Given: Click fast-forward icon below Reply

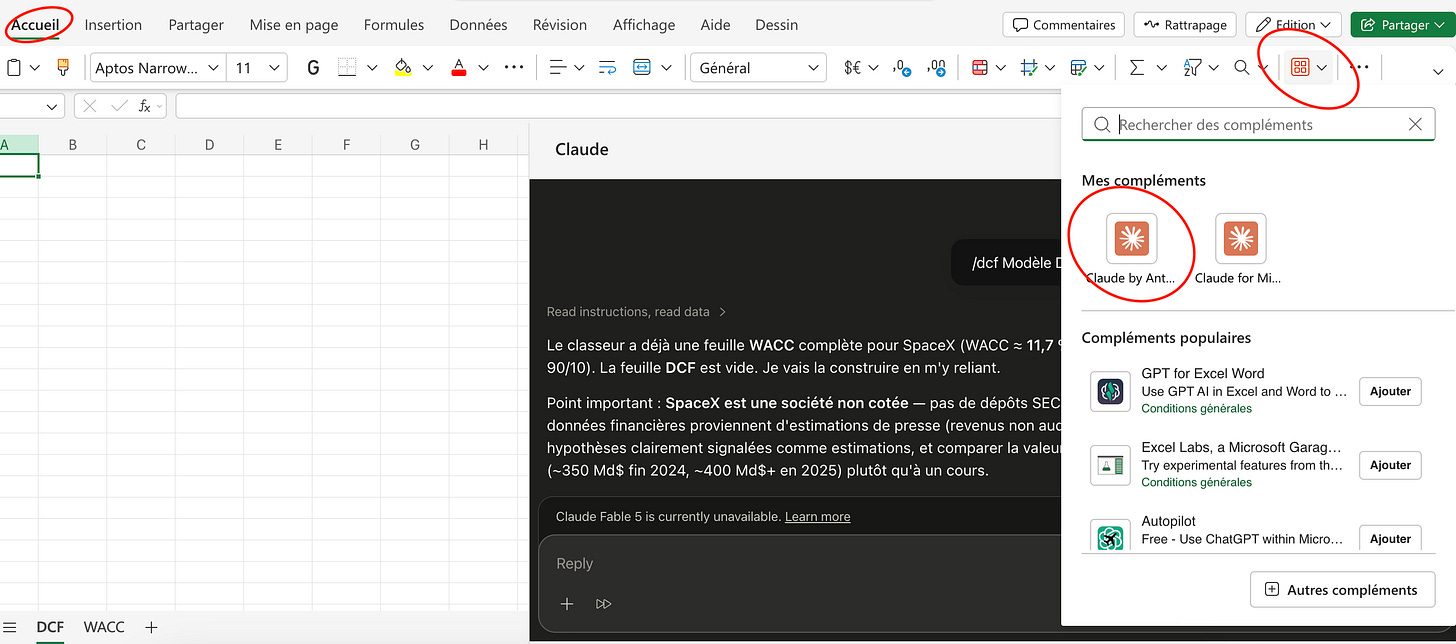Looking at the screenshot, I should (603, 604).
